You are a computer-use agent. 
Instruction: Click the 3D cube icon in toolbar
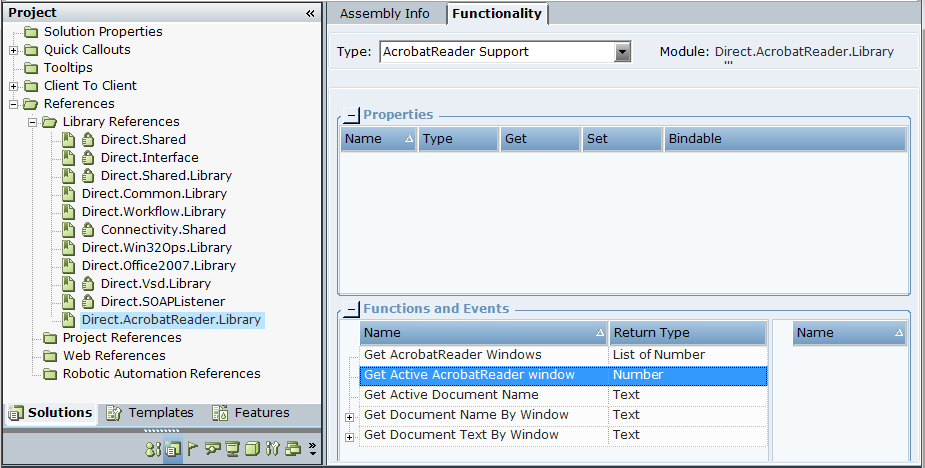click(x=252, y=449)
